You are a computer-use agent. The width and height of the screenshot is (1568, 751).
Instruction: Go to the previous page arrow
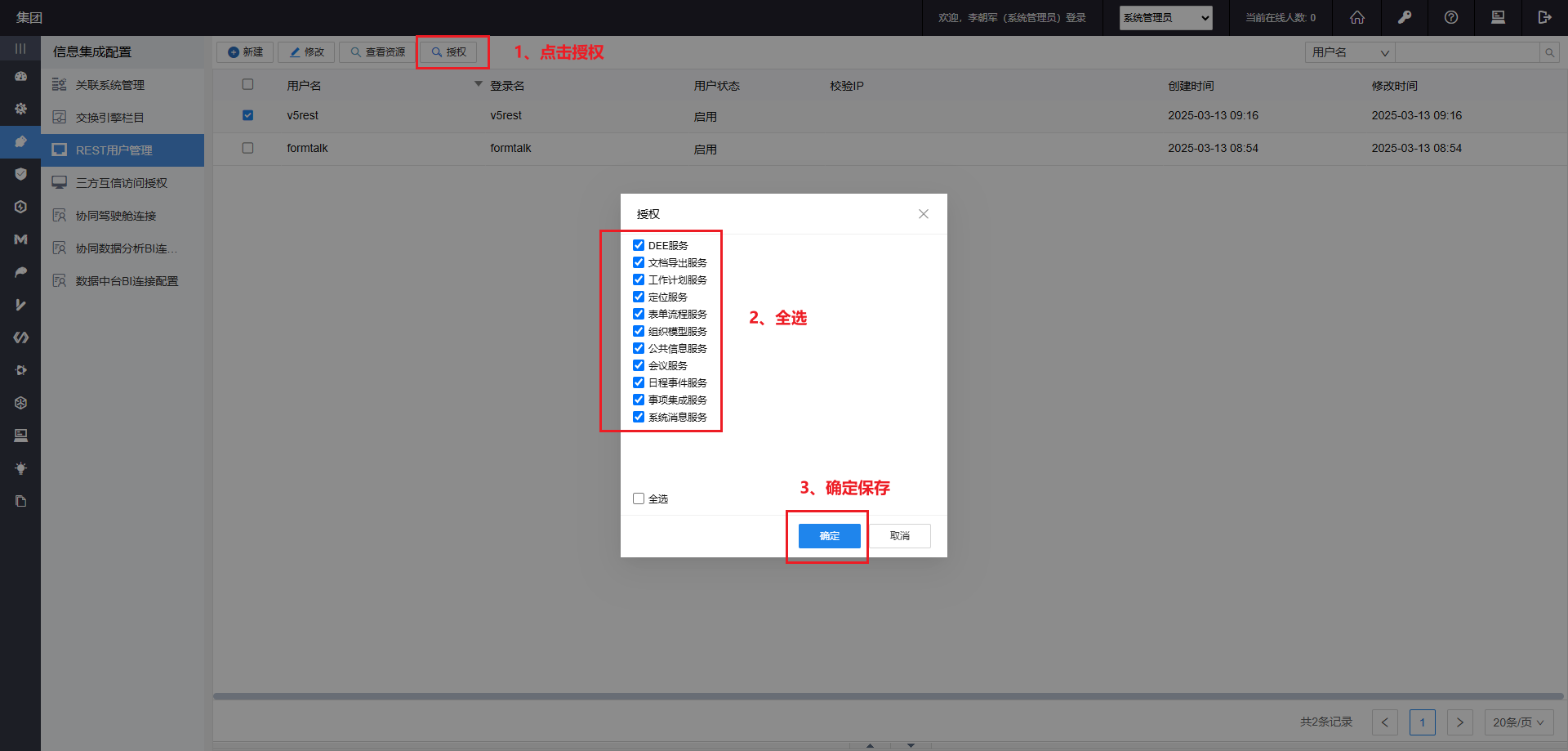click(1385, 722)
